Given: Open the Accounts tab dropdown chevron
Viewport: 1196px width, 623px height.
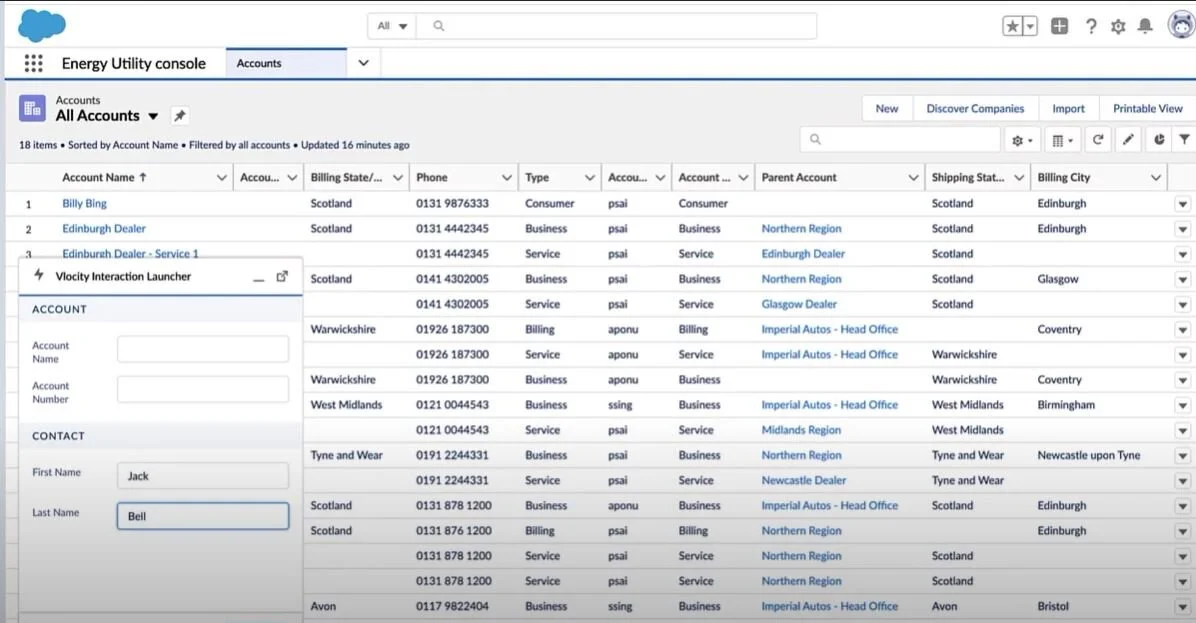Looking at the screenshot, I should pyautogui.click(x=364, y=63).
